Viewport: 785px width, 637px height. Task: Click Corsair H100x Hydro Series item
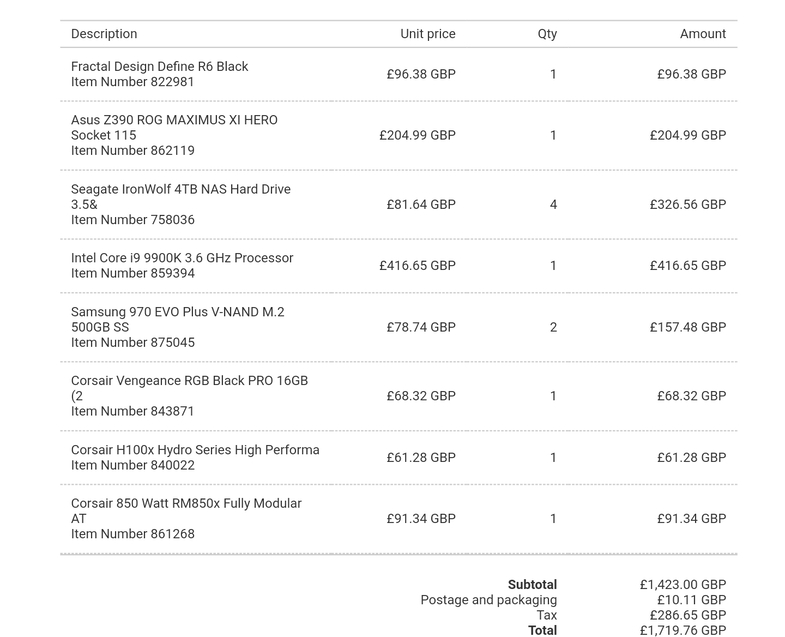[x=195, y=450]
